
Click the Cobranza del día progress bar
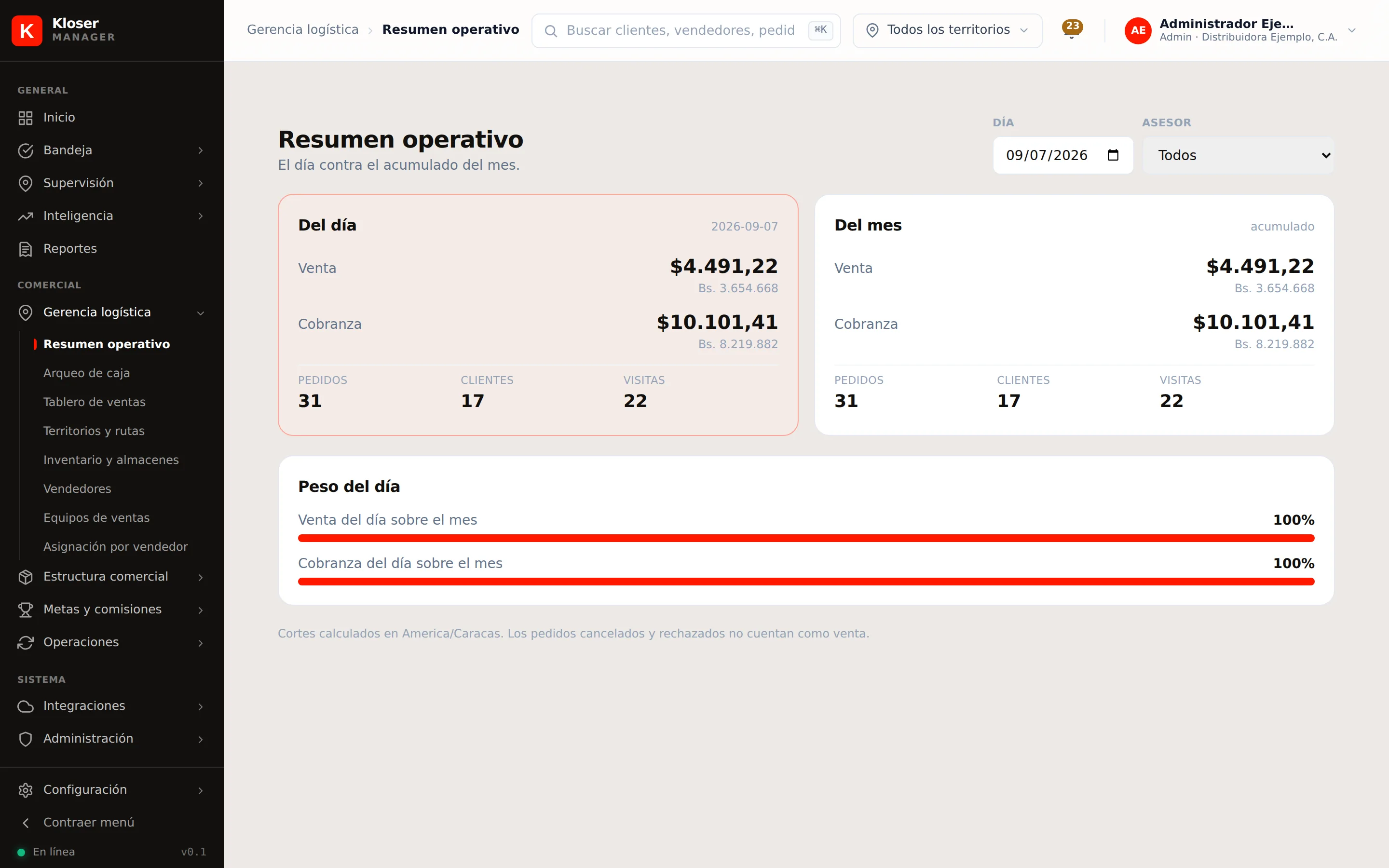point(806,582)
